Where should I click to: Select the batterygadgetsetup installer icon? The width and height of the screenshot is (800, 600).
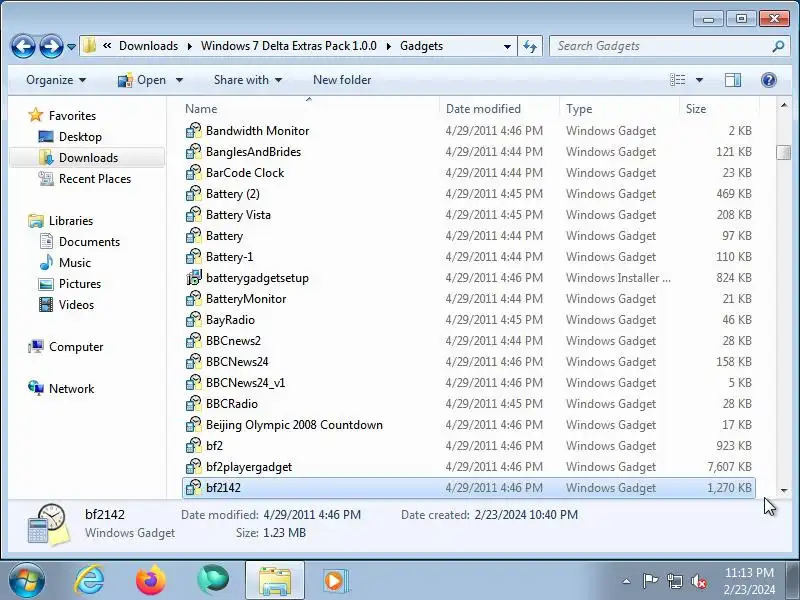pos(193,278)
